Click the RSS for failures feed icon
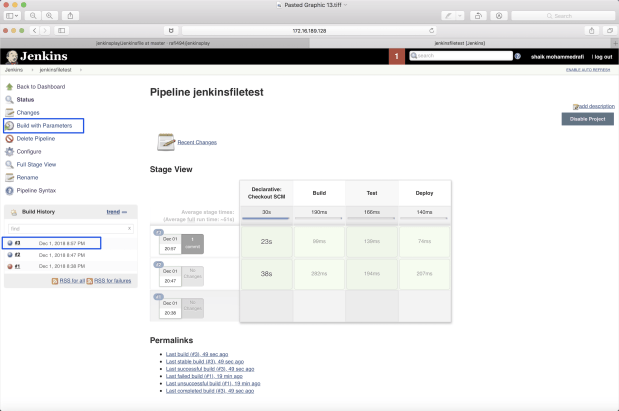The width and height of the screenshot is (619, 411). point(90,281)
